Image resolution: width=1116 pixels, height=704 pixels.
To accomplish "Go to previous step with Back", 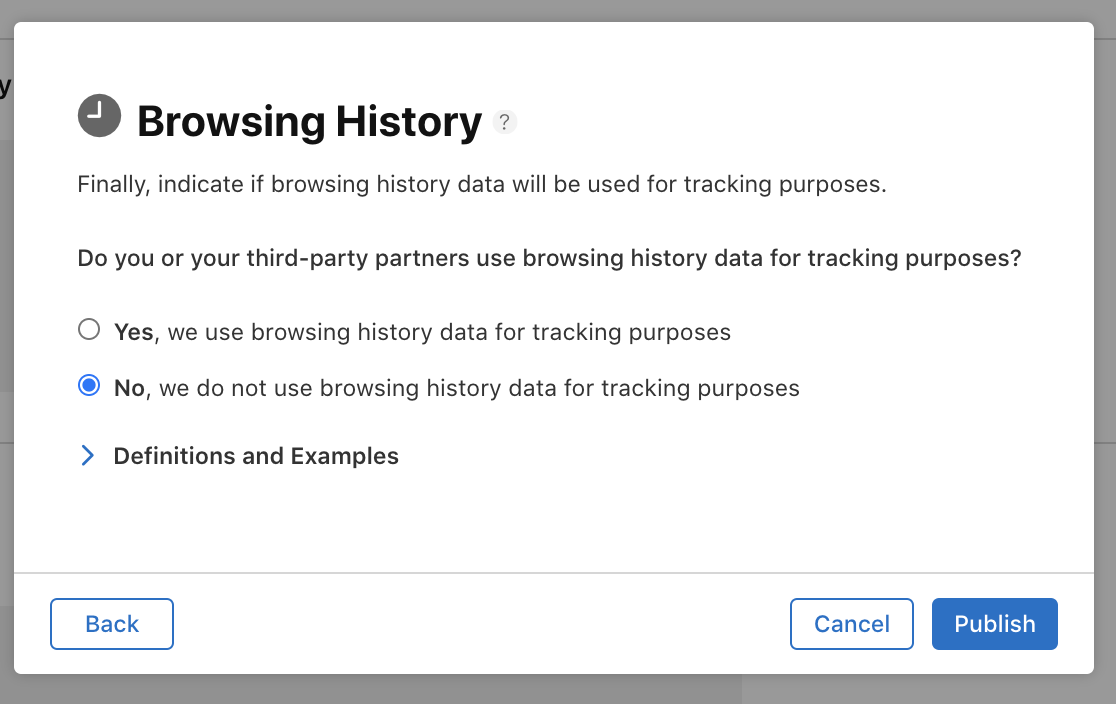I will [112, 624].
